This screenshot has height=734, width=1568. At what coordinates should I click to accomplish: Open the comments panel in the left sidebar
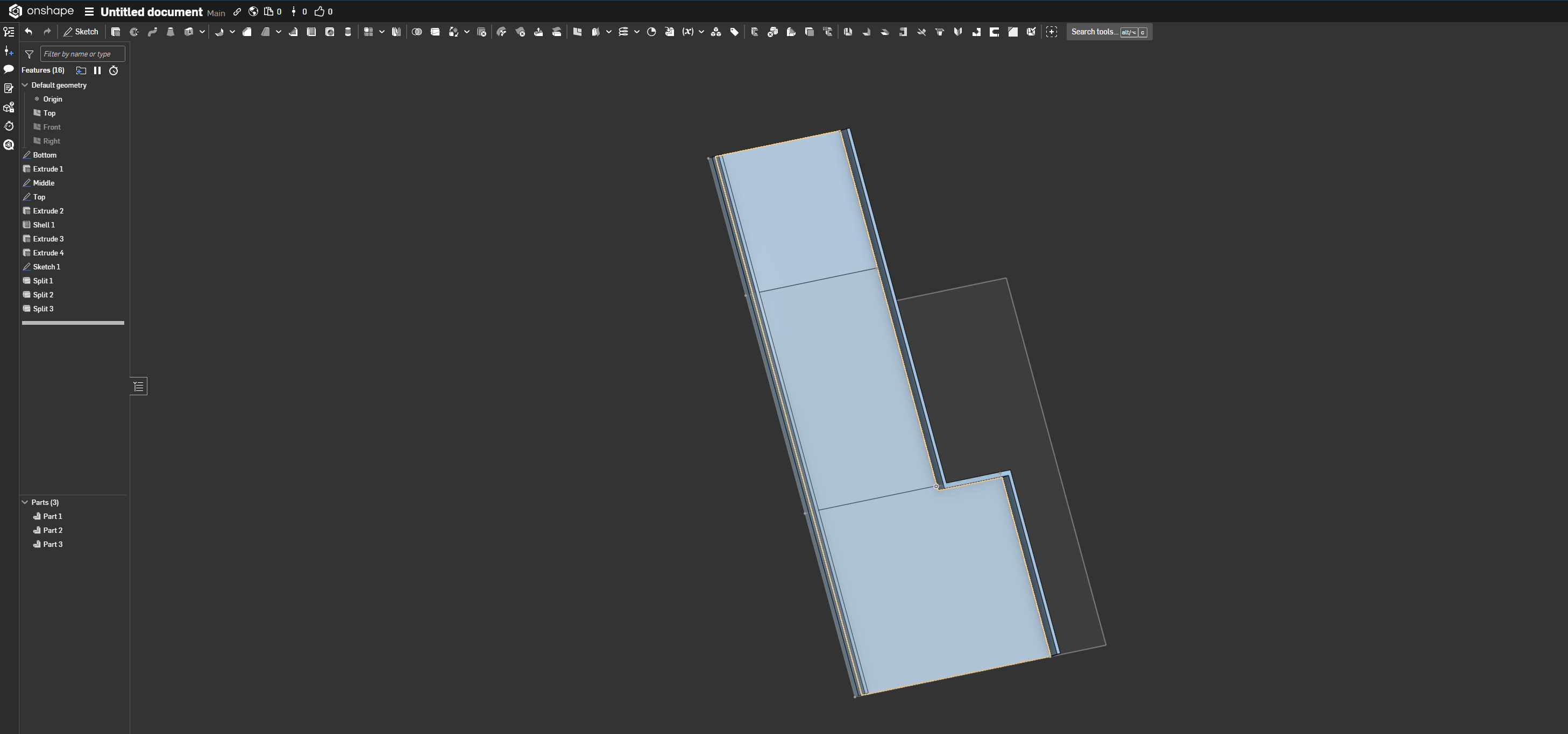click(x=9, y=70)
